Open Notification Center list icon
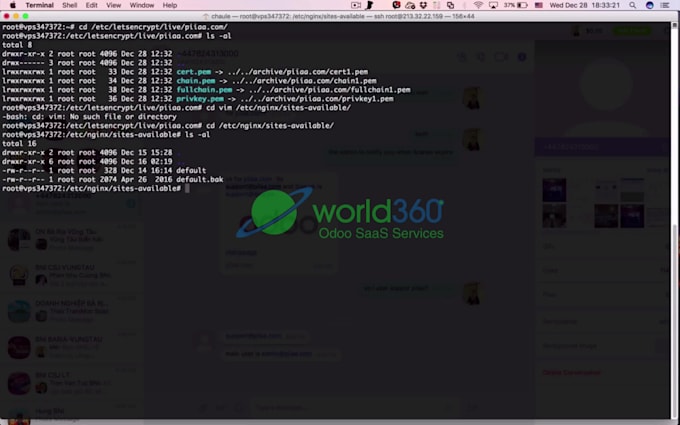This screenshot has width=680, height=425. coord(665,5)
